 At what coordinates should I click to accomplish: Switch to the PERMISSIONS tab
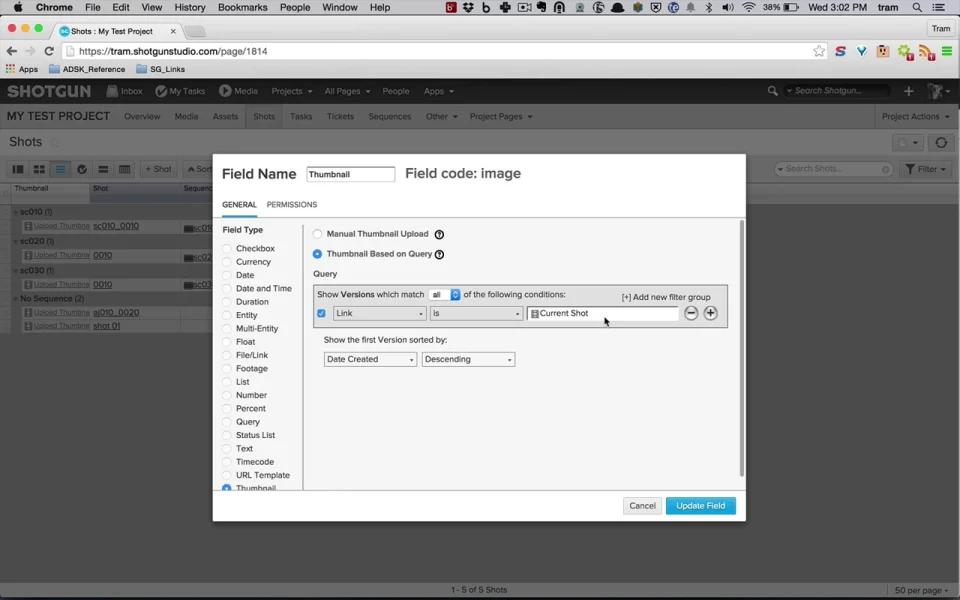[x=291, y=204]
